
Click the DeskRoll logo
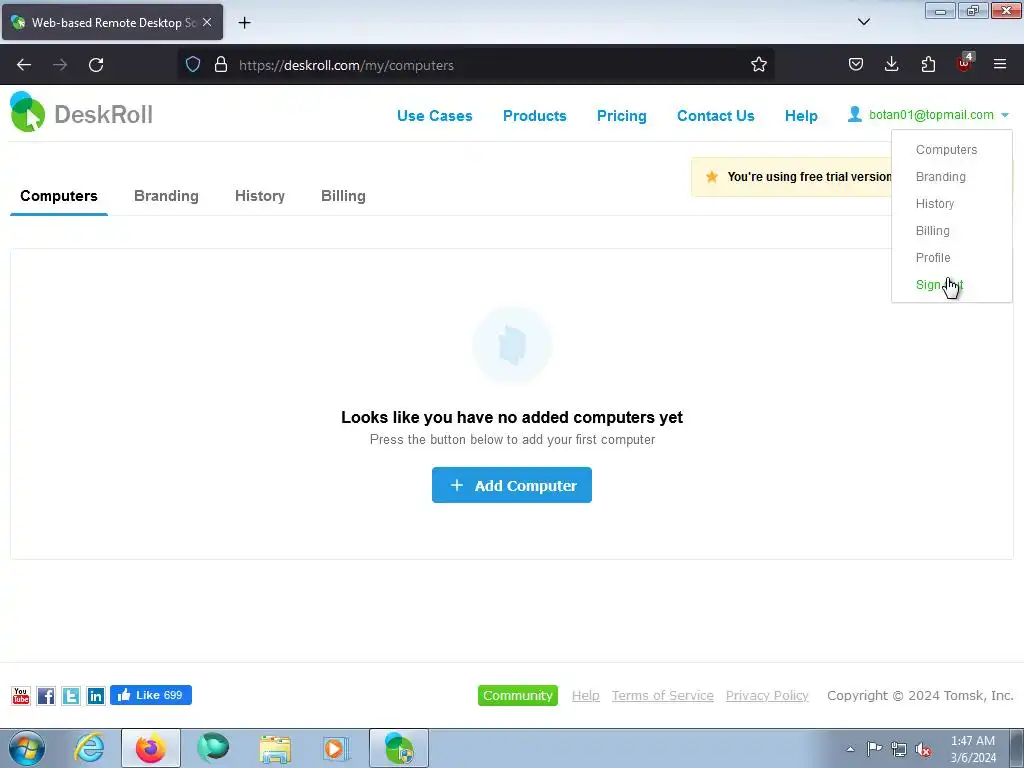pyautogui.click(x=82, y=113)
